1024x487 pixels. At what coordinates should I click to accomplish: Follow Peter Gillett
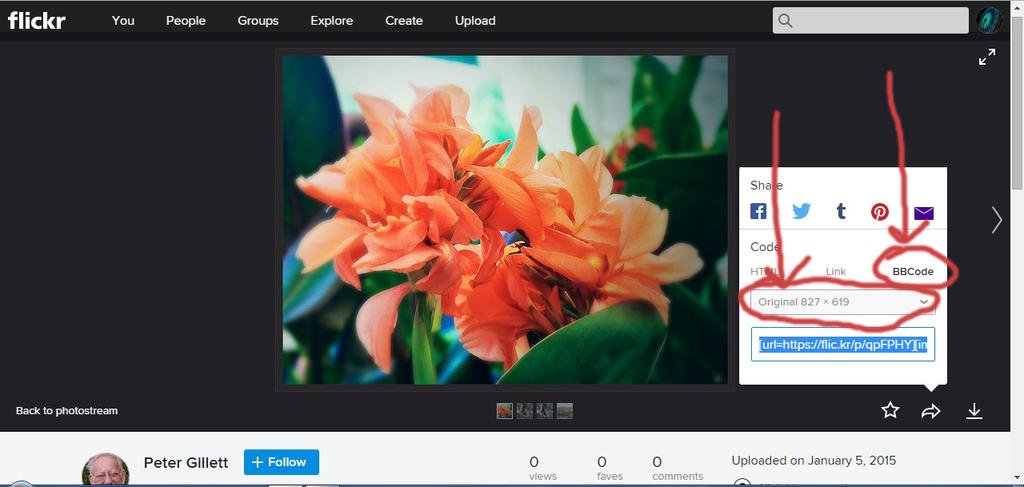(x=281, y=462)
